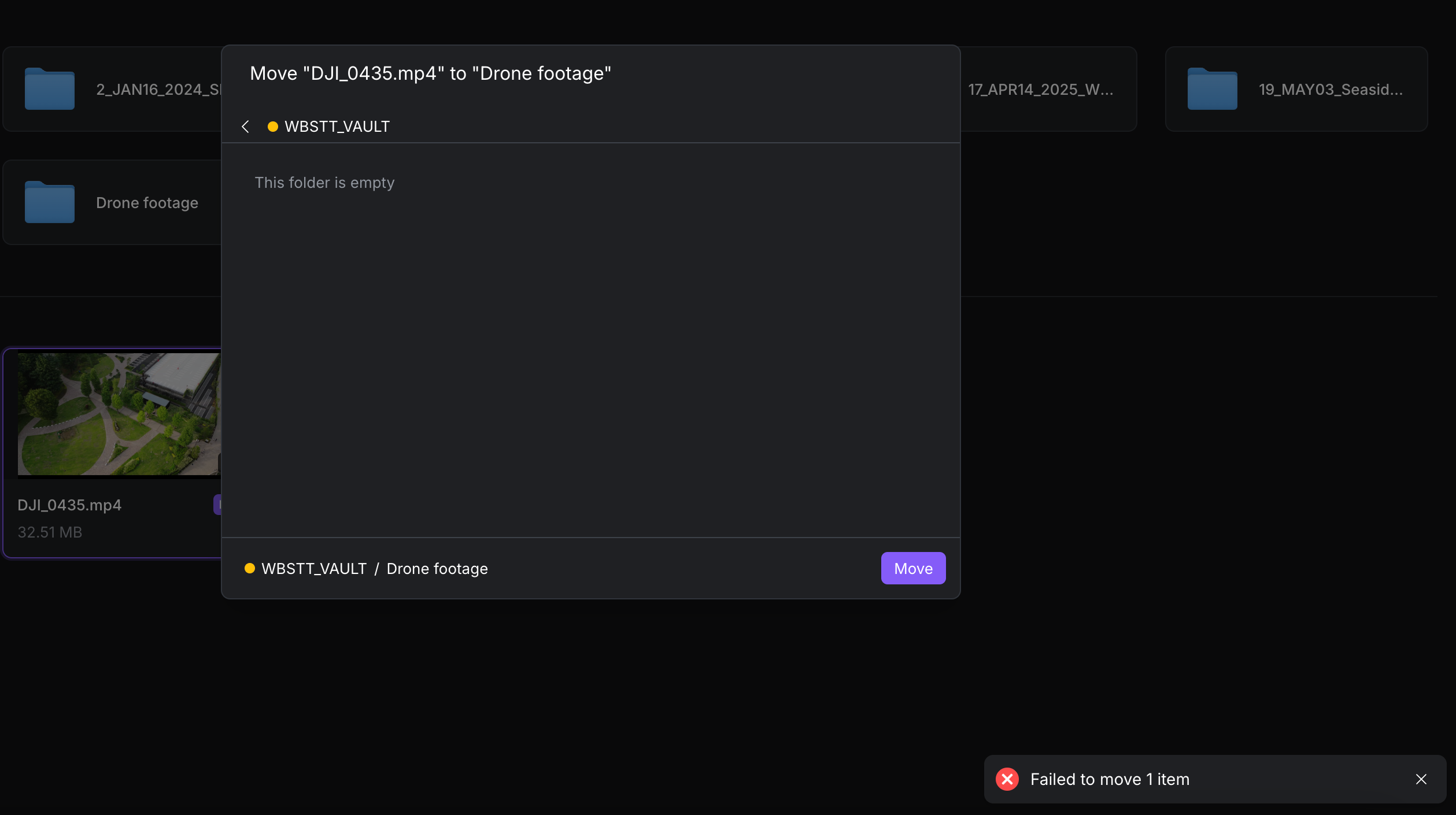Go back with the left chevron arrow
Screen dimensions: 1456x815
(245, 127)
